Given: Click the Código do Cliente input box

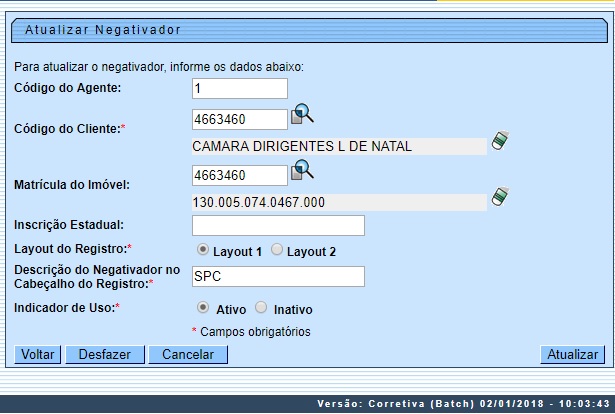Looking at the screenshot, I should (239, 120).
